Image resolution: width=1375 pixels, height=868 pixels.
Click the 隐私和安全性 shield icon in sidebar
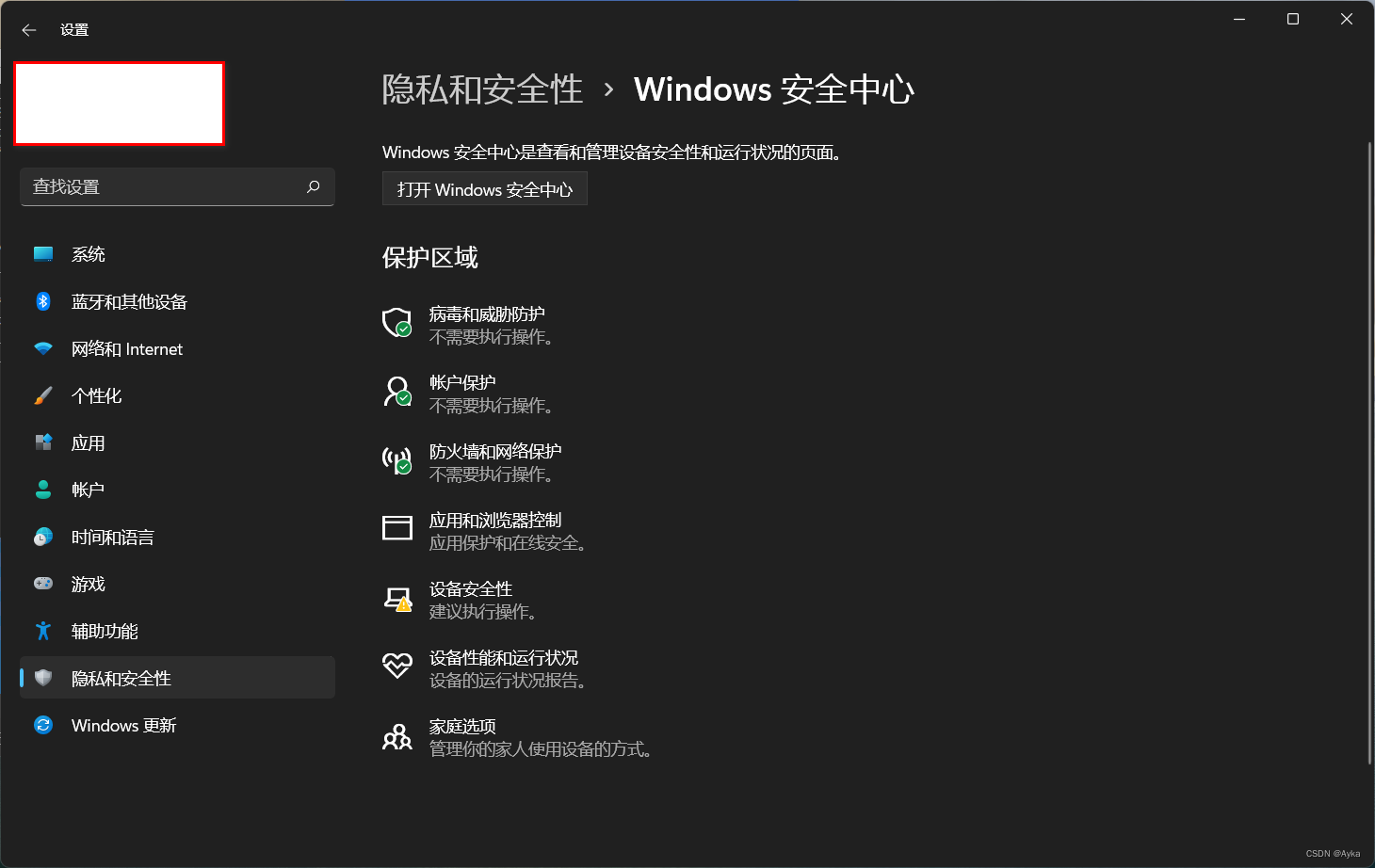pyautogui.click(x=43, y=678)
